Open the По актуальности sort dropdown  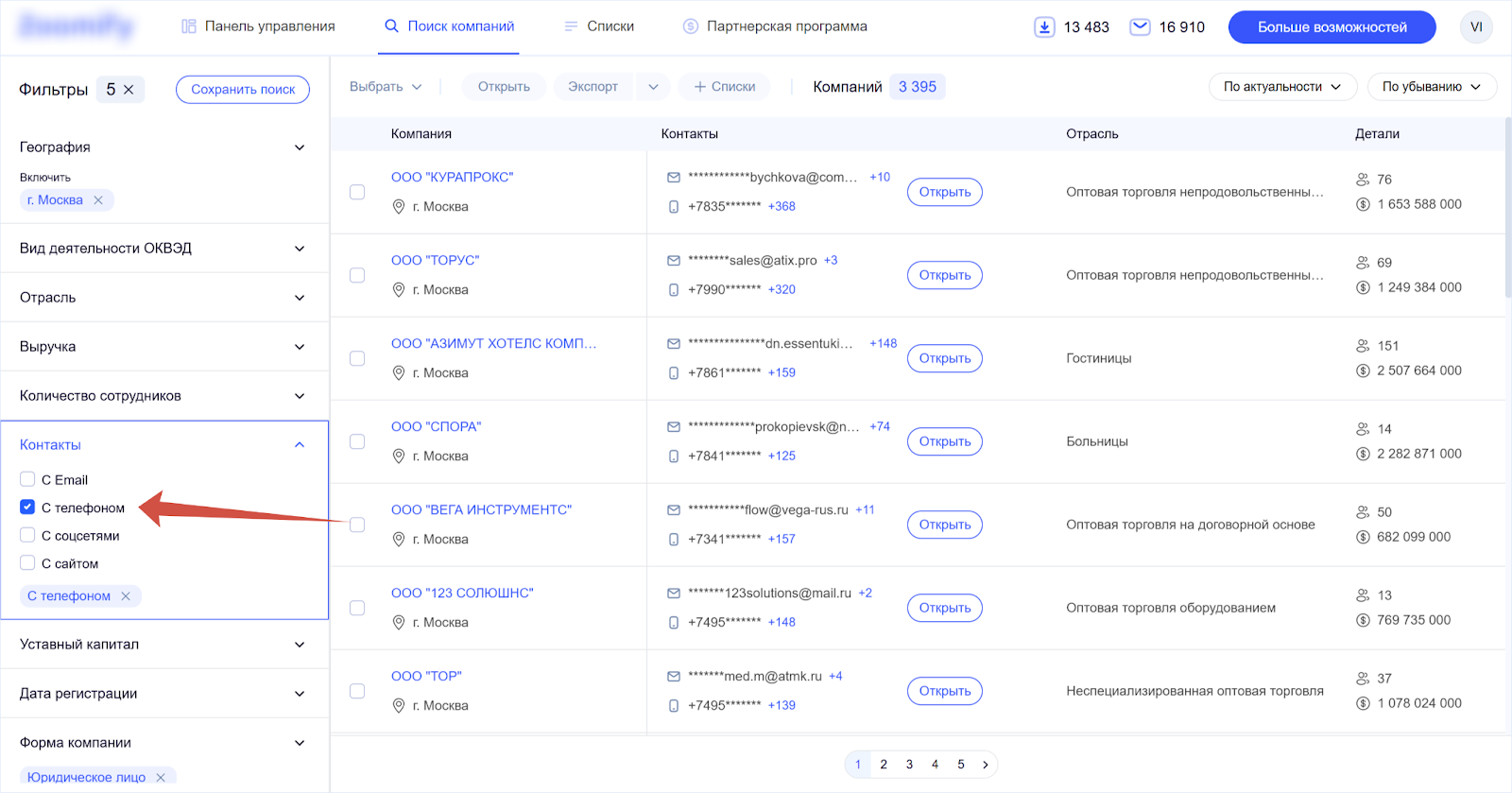tap(1281, 86)
